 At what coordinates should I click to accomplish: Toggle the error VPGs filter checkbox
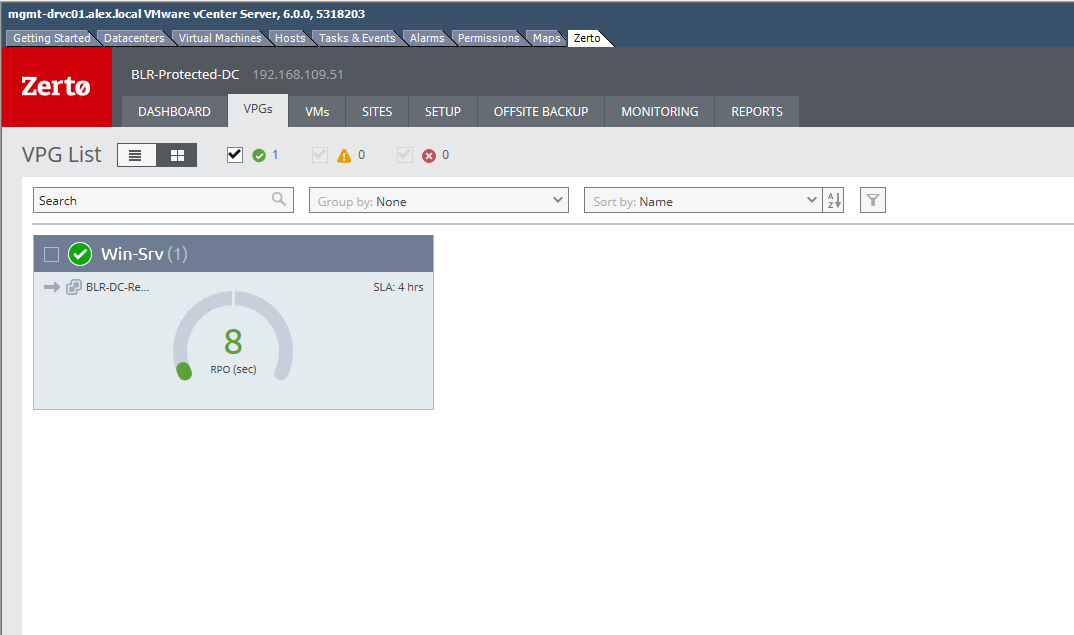click(x=405, y=155)
